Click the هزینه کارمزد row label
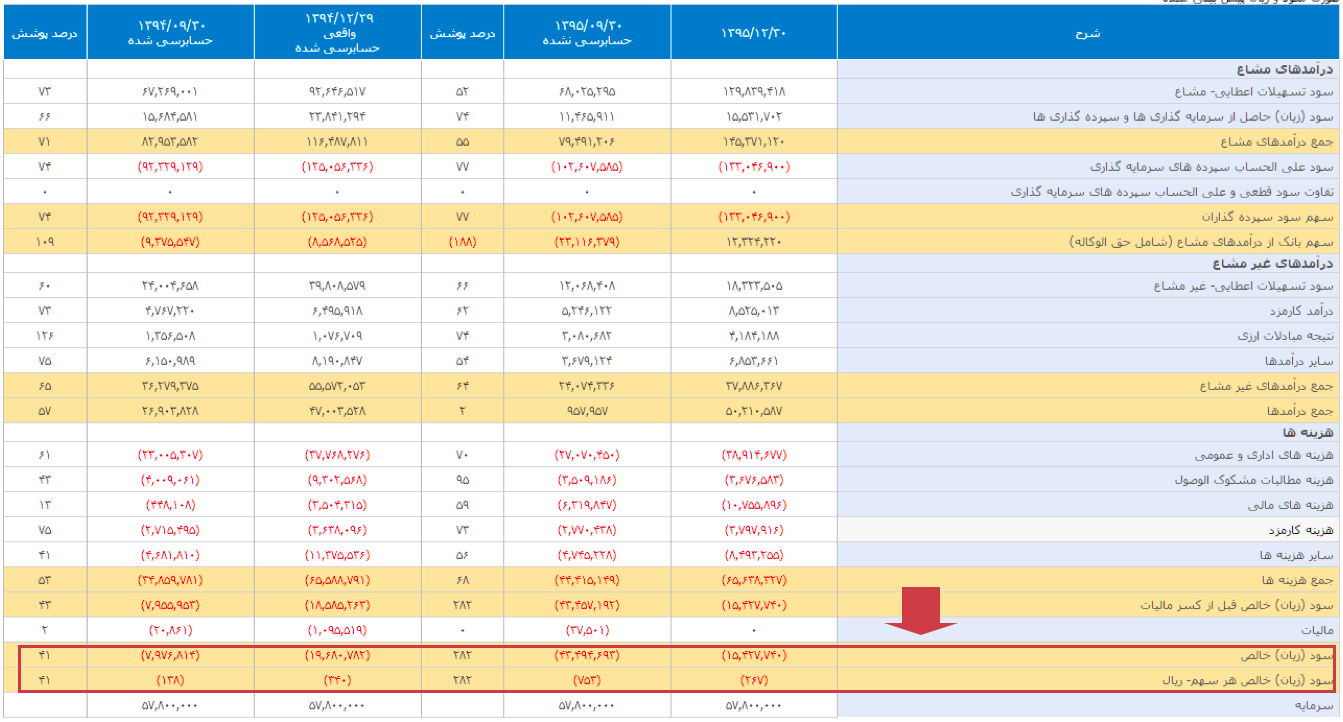This screenshot has height=722, width=1343. point(1301,529)
